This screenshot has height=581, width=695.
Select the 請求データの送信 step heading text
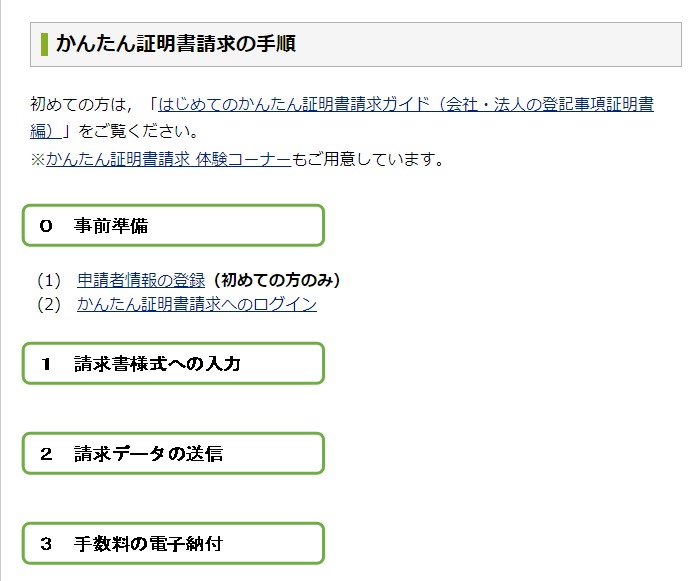tap(148, 454)
